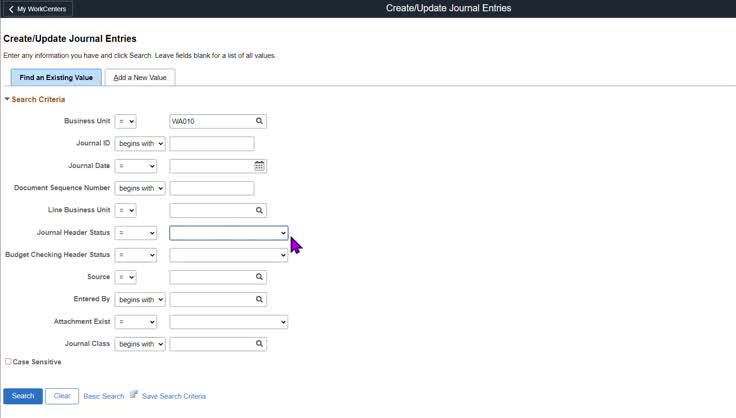Focus the Document Sequence Number field
Screen dimensions: 736x418
(x=212, y=188)
